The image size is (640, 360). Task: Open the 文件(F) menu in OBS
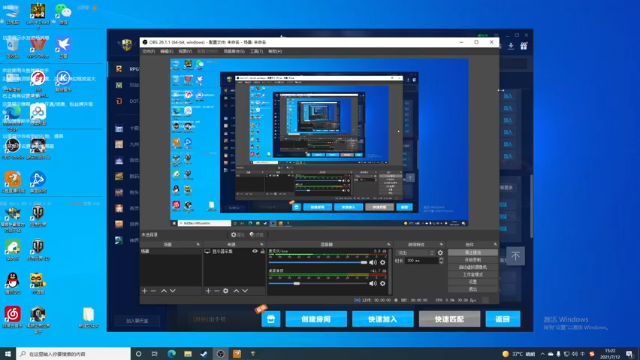[149, 51]
